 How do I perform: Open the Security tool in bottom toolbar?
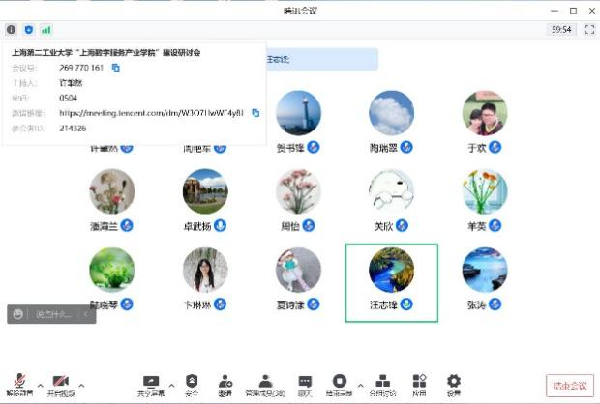(192, 384)
